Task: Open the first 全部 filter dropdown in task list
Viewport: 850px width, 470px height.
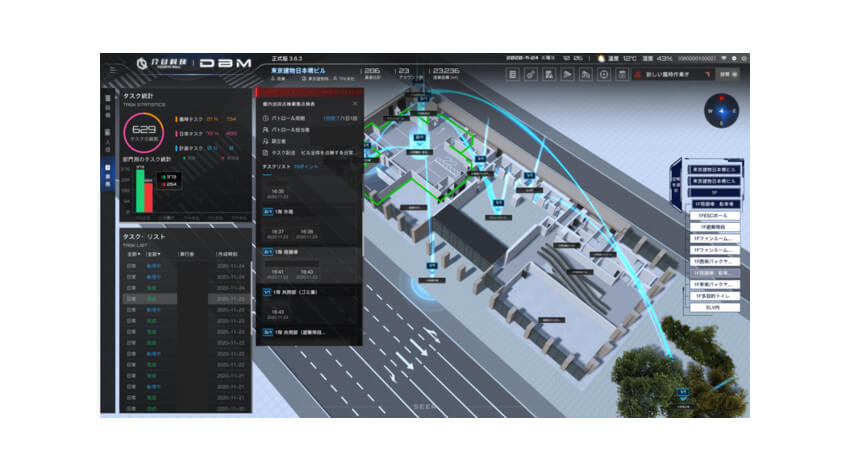Action: [133, 254]
